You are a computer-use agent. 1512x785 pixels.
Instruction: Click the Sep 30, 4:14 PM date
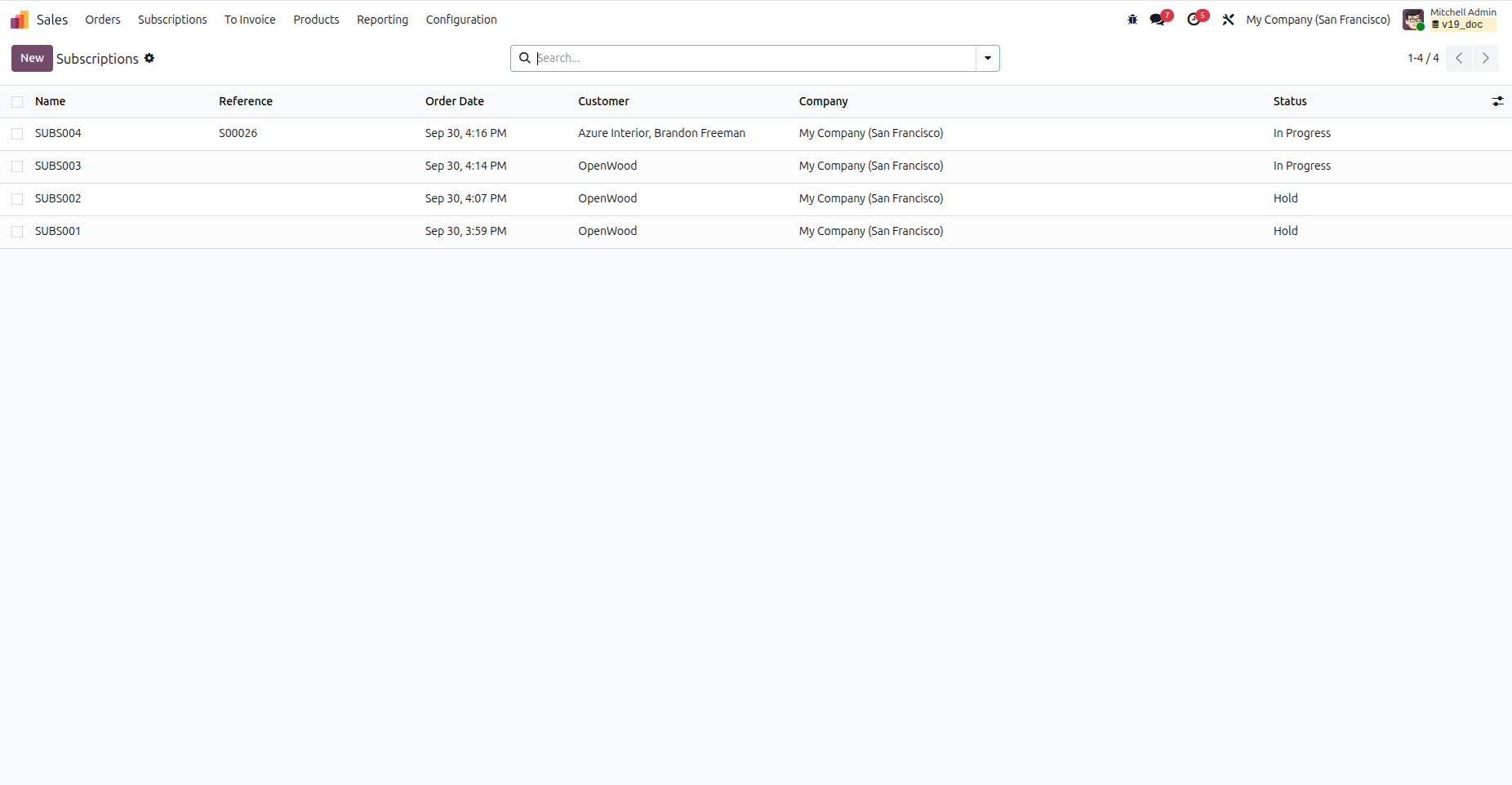pos(465,166)
